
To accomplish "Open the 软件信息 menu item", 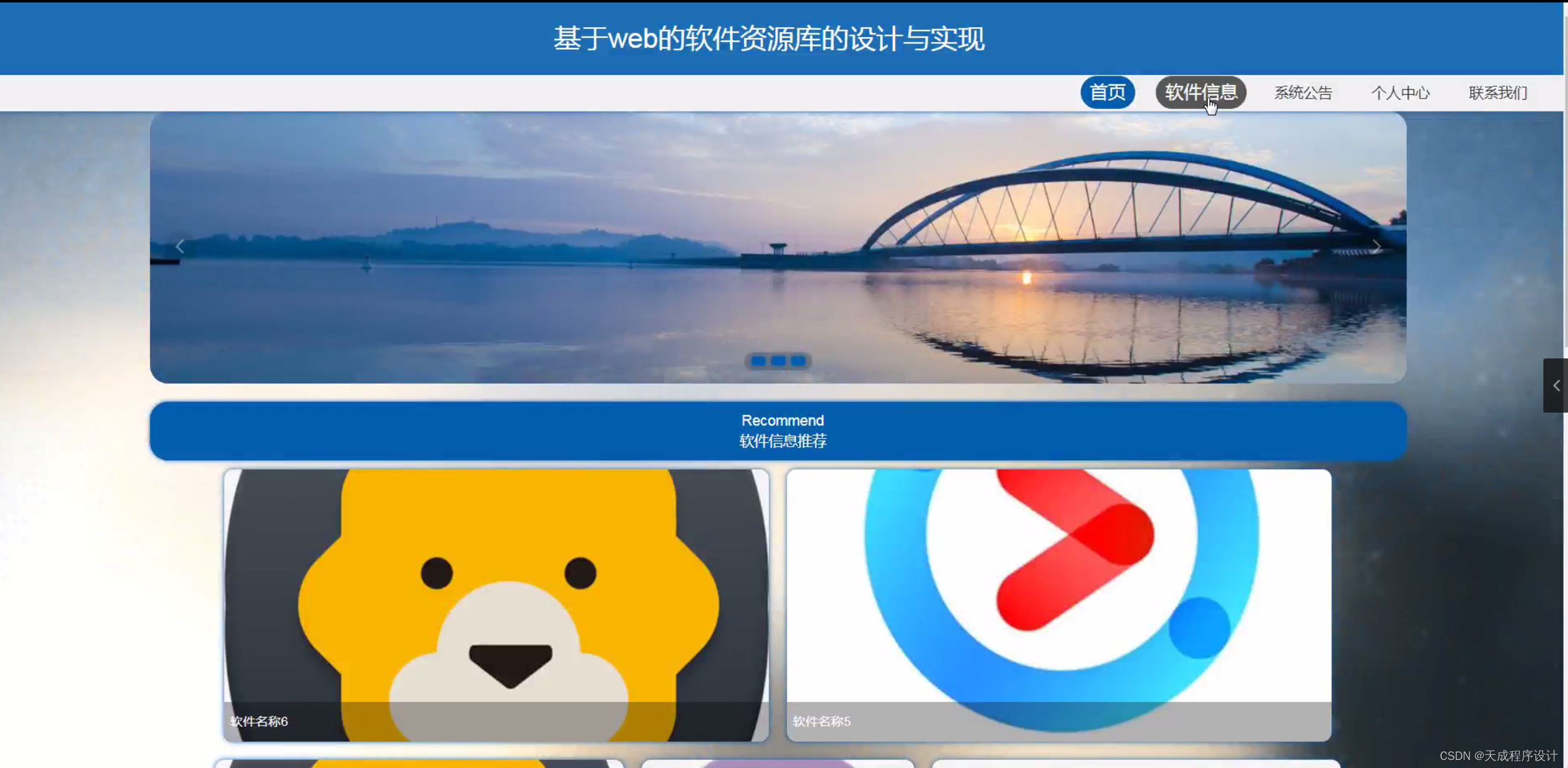I will tap(1200, 92).
